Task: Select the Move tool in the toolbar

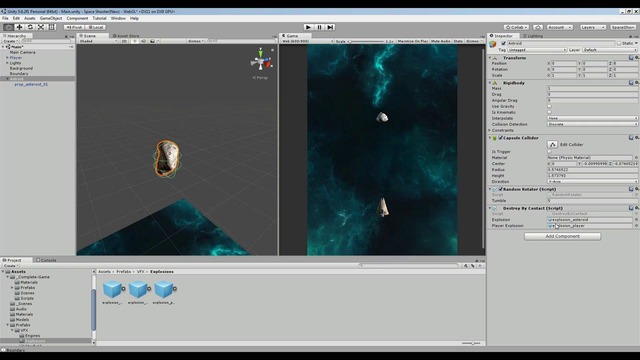Action: (x=19, y=27)
